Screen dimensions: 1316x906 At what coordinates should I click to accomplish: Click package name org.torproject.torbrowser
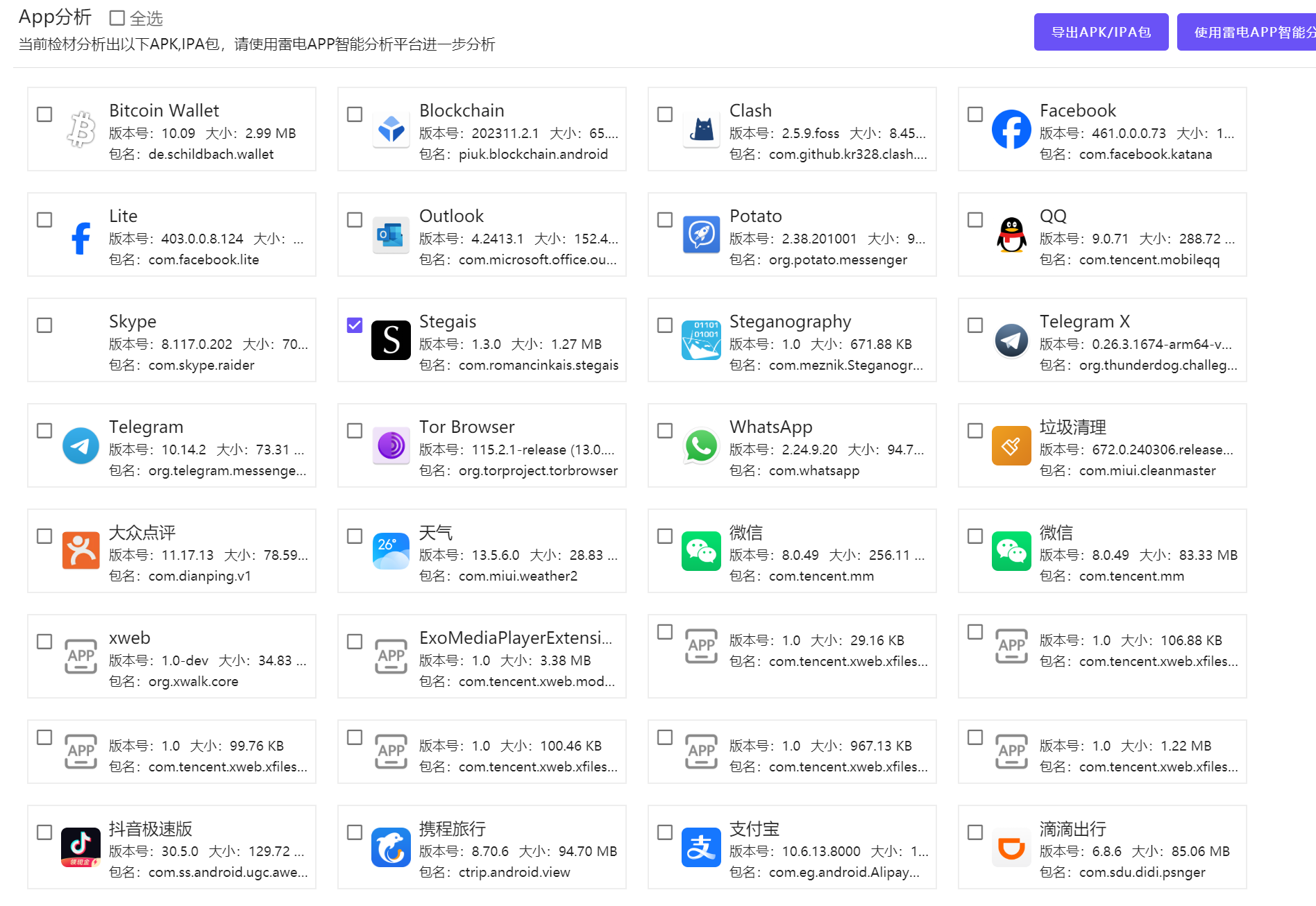point(538,470)
